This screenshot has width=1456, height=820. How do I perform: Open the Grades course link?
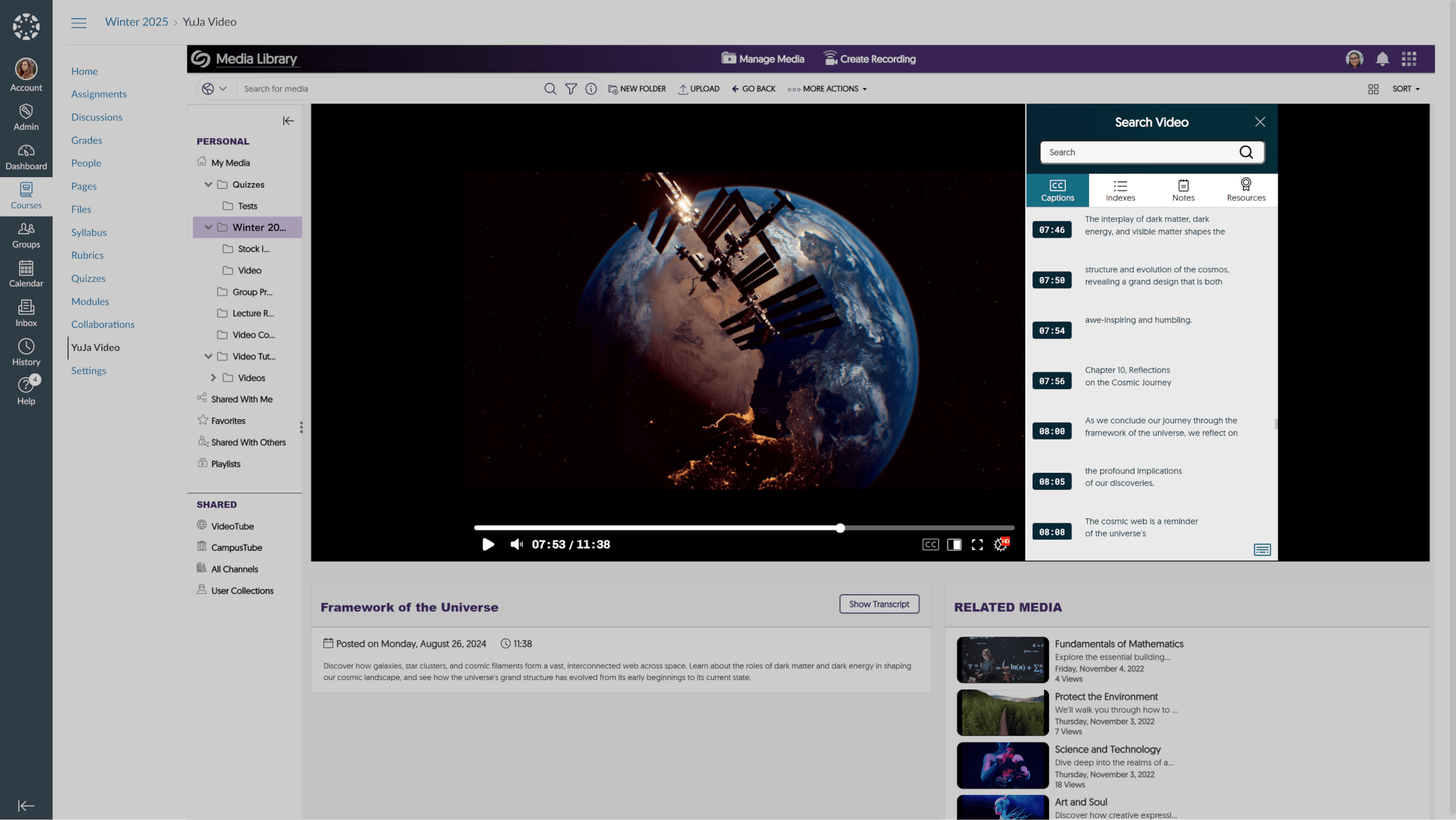87,140
